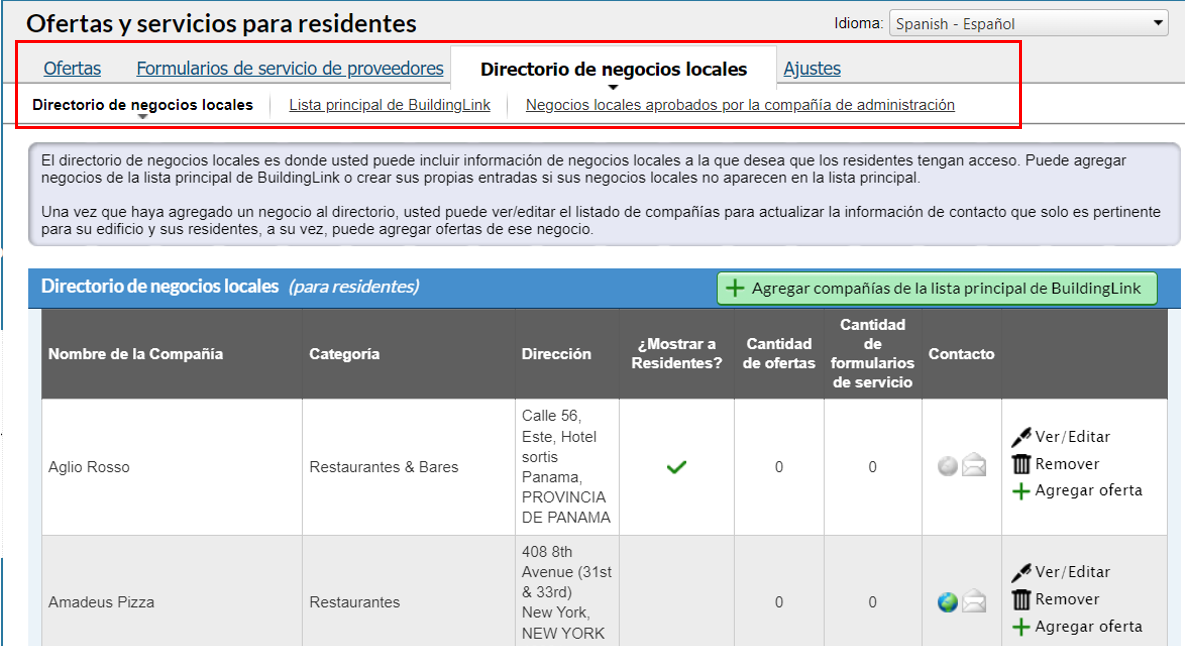Click Cantidad de formularios de servicio header
This screenshot has width=1186, height=646.
point(872,353)
